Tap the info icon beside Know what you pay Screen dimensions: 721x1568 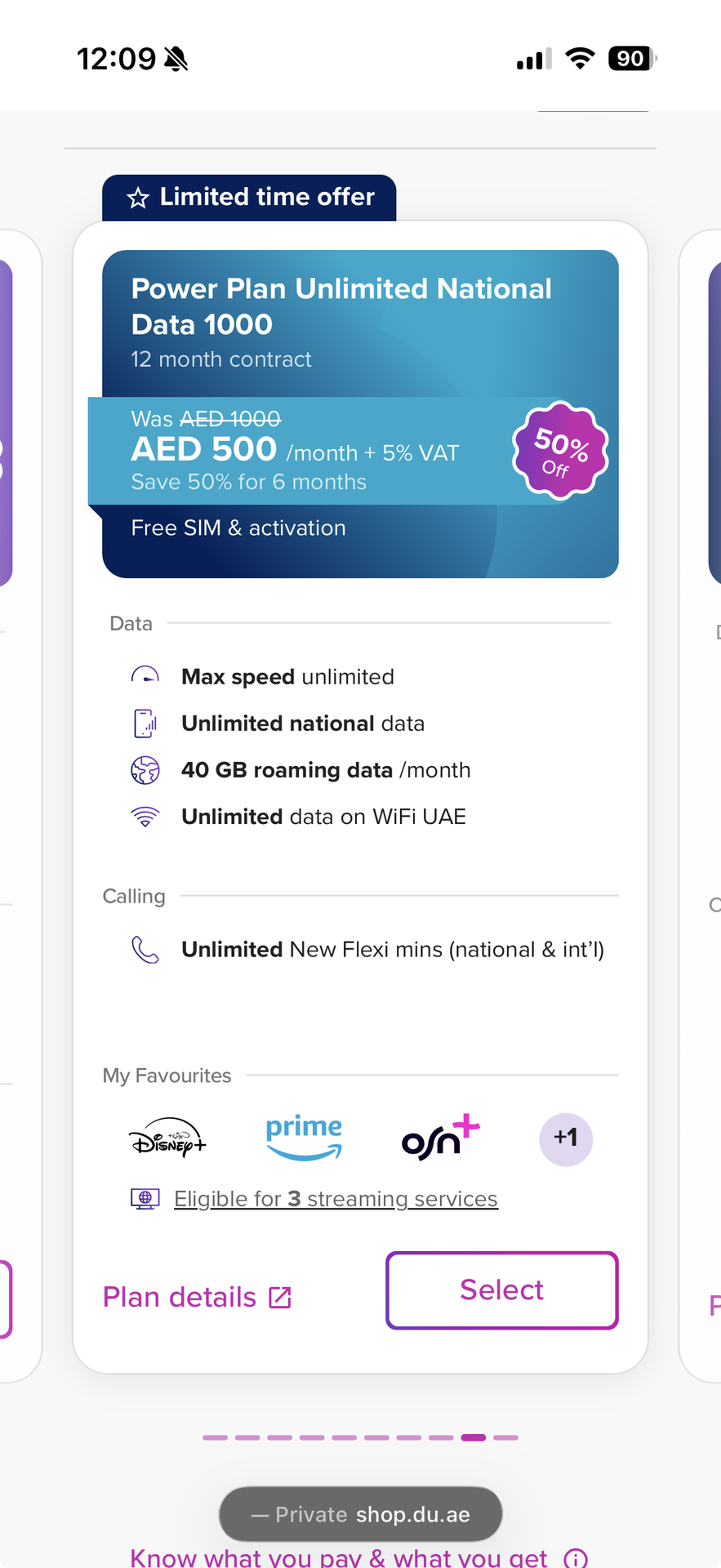click(x=576, y=1558)
